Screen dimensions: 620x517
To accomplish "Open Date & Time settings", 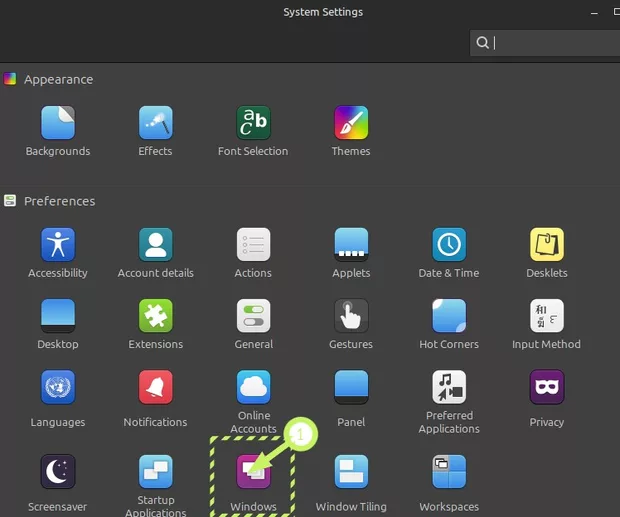I will pyautogui.click(x=449, y=246).
